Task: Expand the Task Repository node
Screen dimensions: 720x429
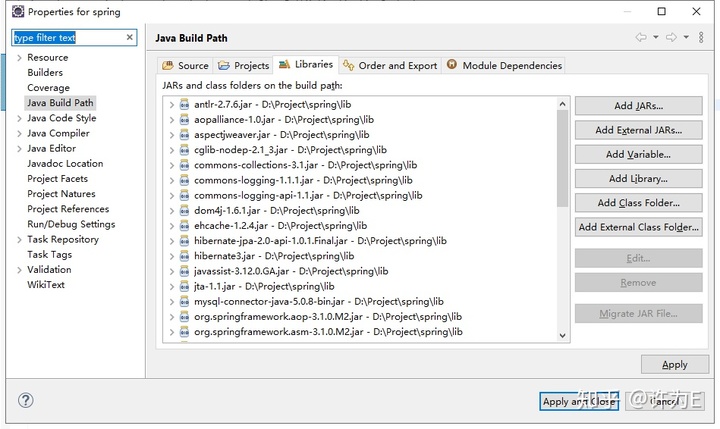Action: [x=19, y=240]
